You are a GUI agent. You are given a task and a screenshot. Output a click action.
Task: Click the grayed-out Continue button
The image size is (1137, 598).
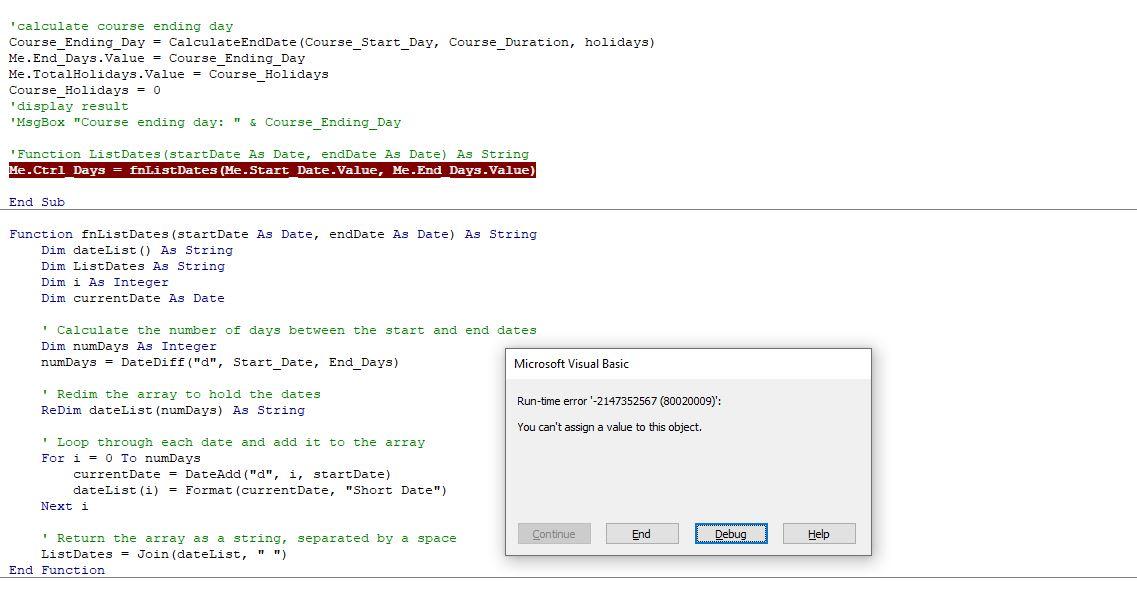(554, 534)
